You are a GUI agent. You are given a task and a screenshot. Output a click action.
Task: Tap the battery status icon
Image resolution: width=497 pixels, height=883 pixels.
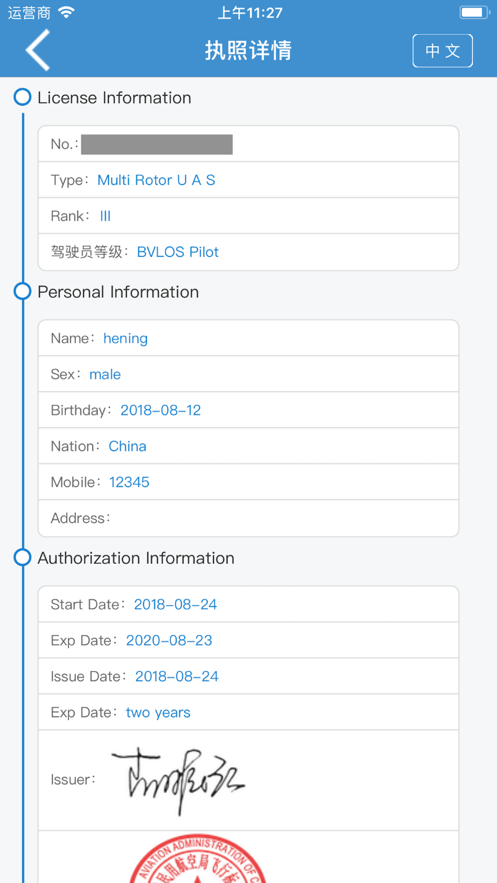point(474,12)
